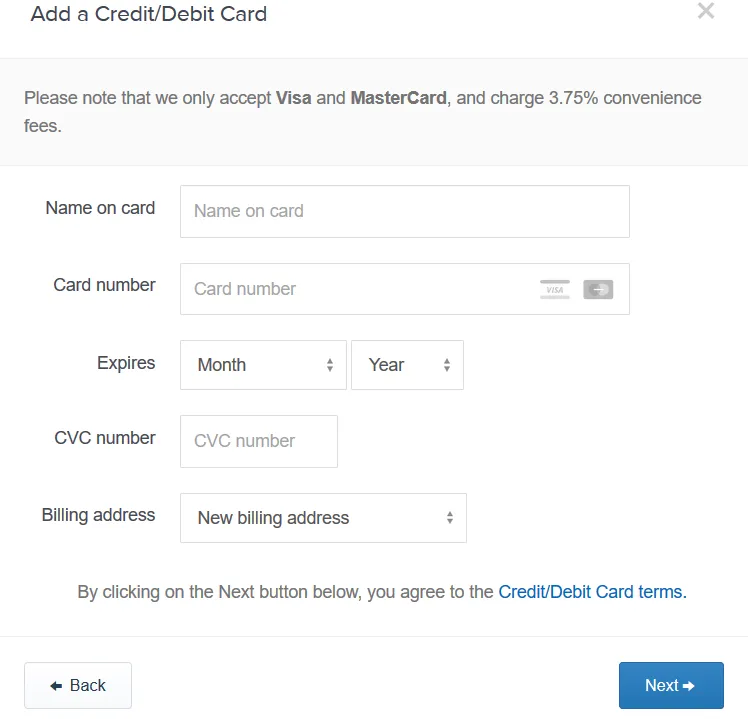
Task: Focus the Card number input field
Action: pos(405,289)
